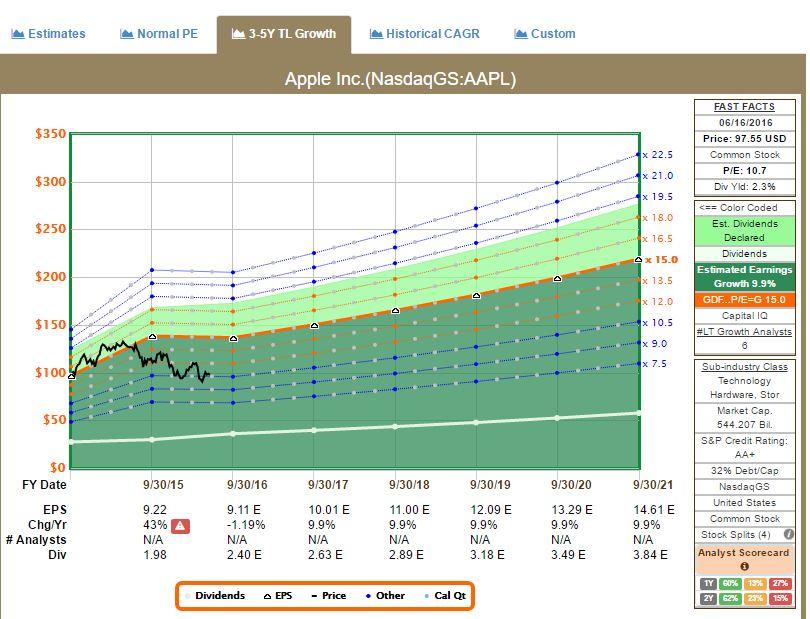The height and width of the screenshot is (619, 810).
Task: Click the x 18.0 P/E line label
Action: 658,218
